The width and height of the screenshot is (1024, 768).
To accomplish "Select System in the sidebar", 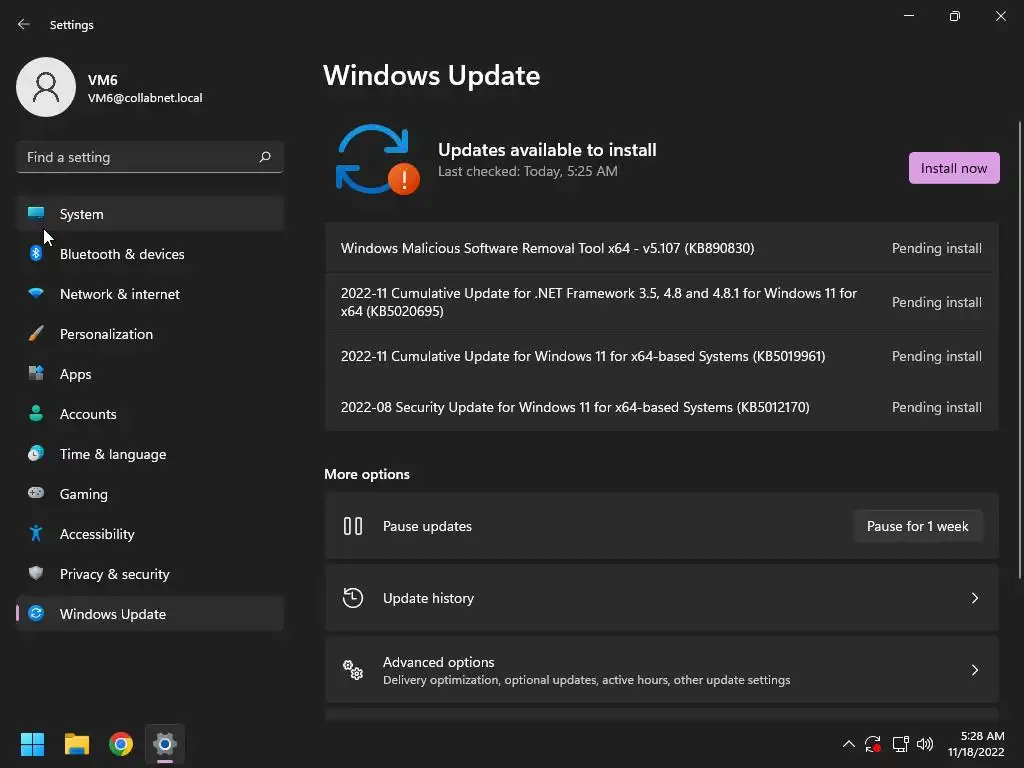I will point(150,214).
